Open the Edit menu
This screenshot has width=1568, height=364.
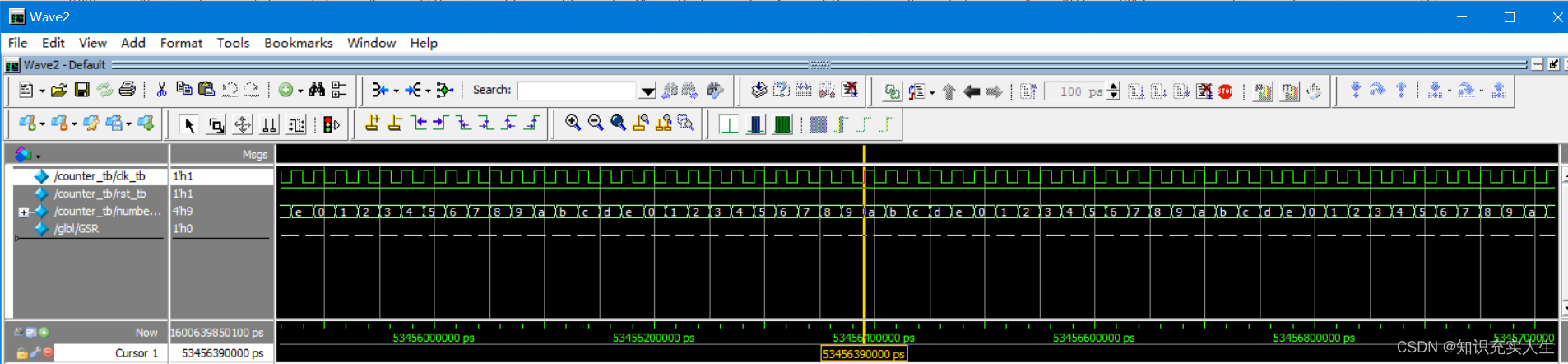click(x=53, y=43)
